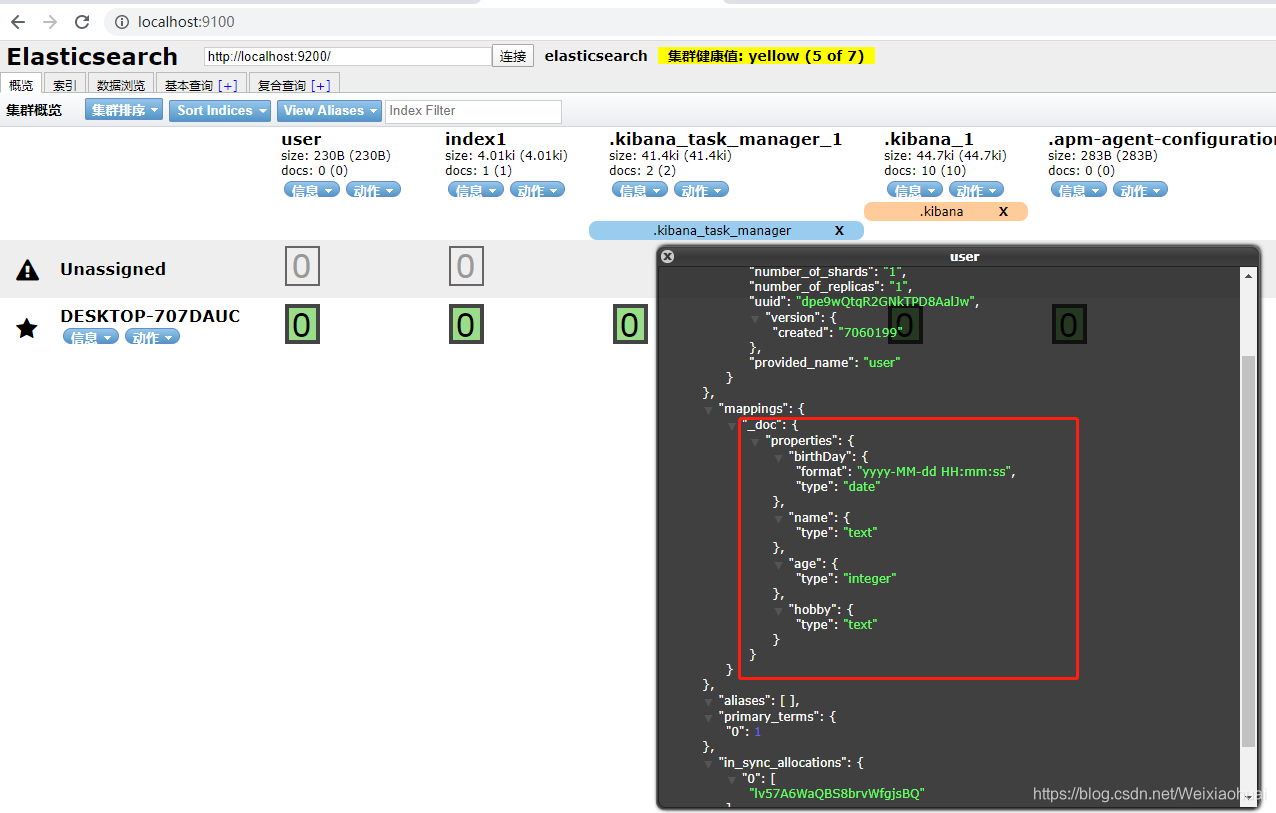Click inside the Index Filter input field
The image size is (1276, 813).
pyautogui.click(x=473, y=110)
